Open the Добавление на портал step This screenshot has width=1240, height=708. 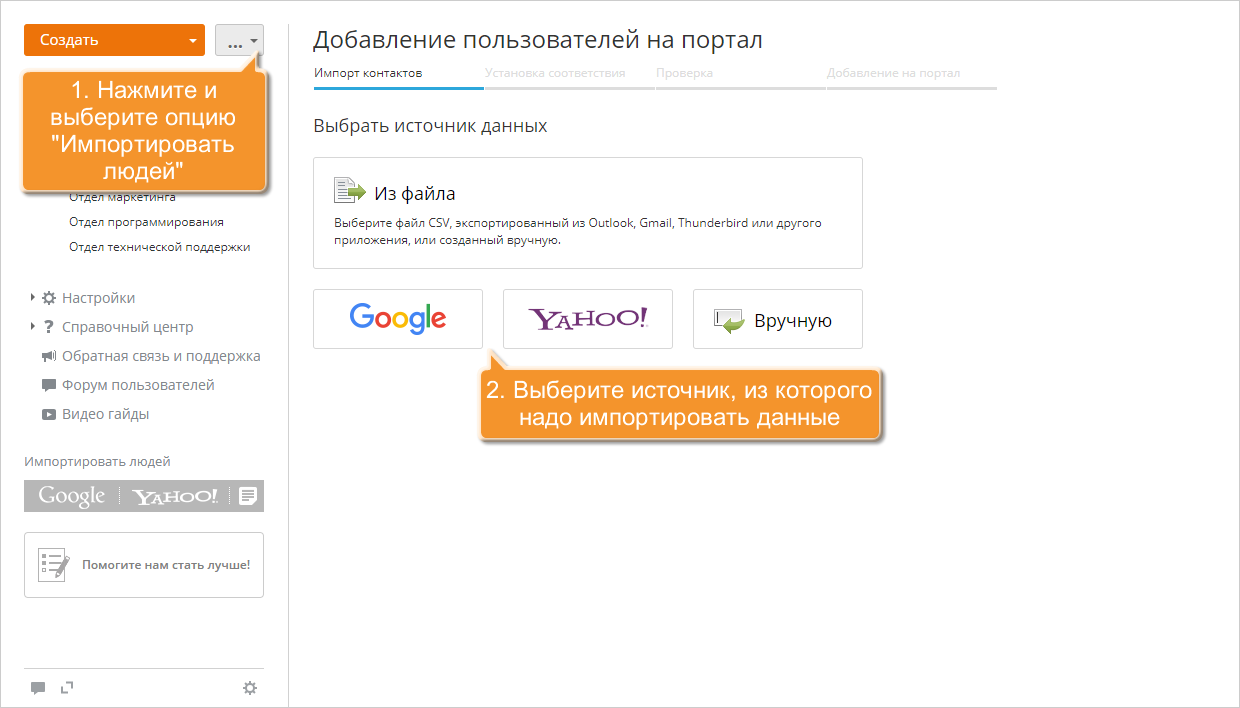point(894,73)
